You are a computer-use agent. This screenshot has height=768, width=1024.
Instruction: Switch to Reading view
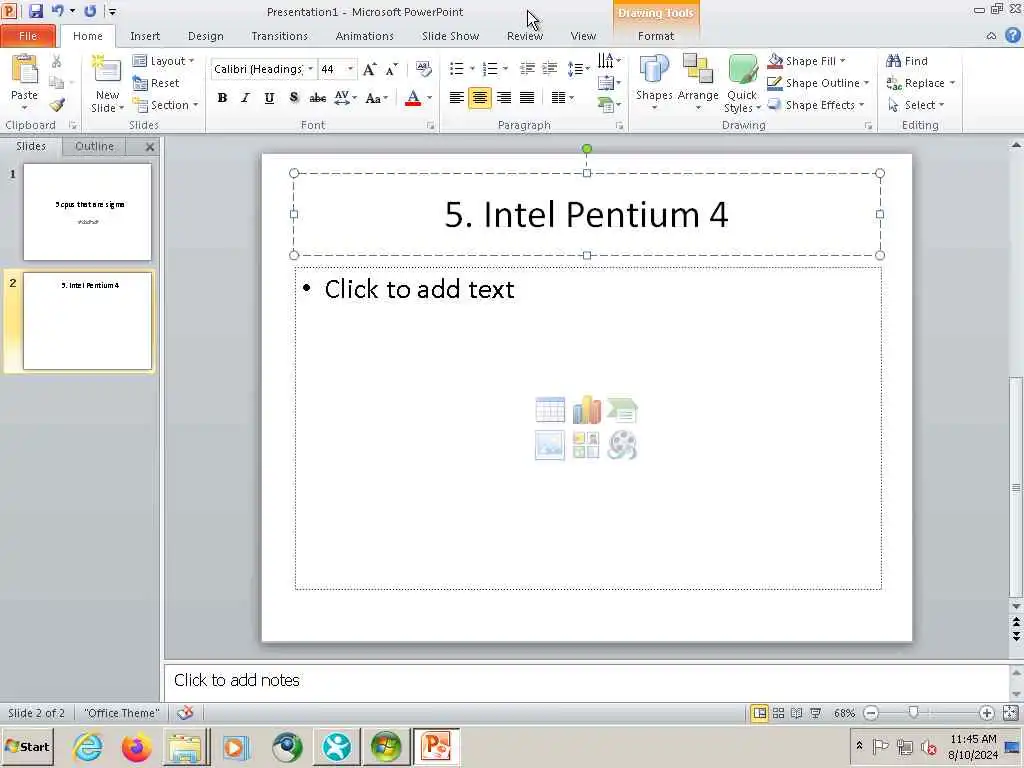point(797,713)
